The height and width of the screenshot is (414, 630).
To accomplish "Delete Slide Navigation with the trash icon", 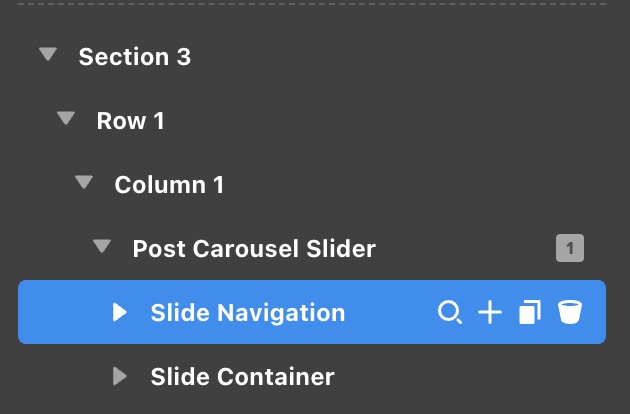I will coord(569,313).
